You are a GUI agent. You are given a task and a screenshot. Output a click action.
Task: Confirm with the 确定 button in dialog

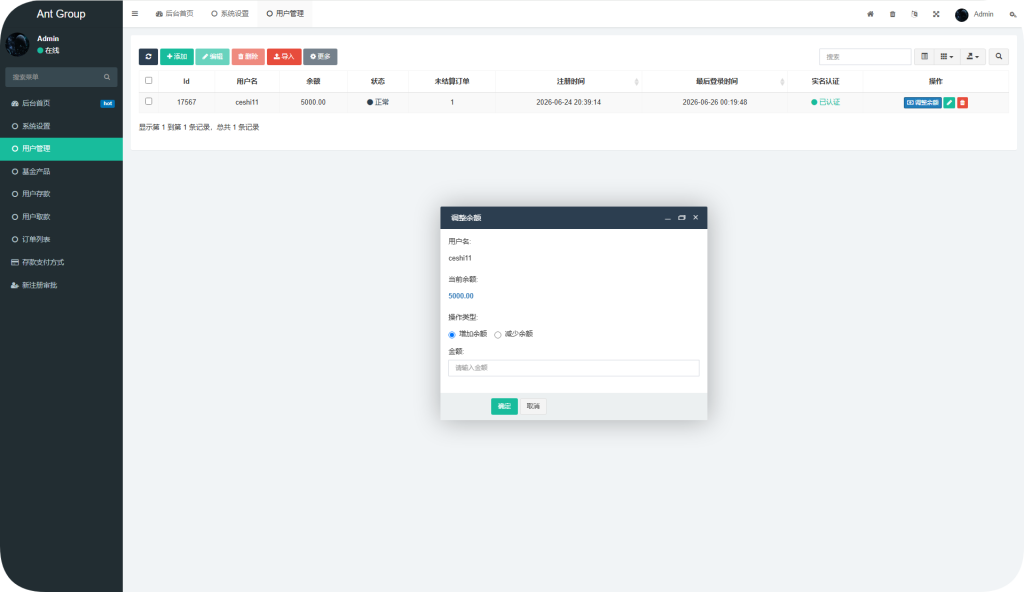[x=504, y=406]
